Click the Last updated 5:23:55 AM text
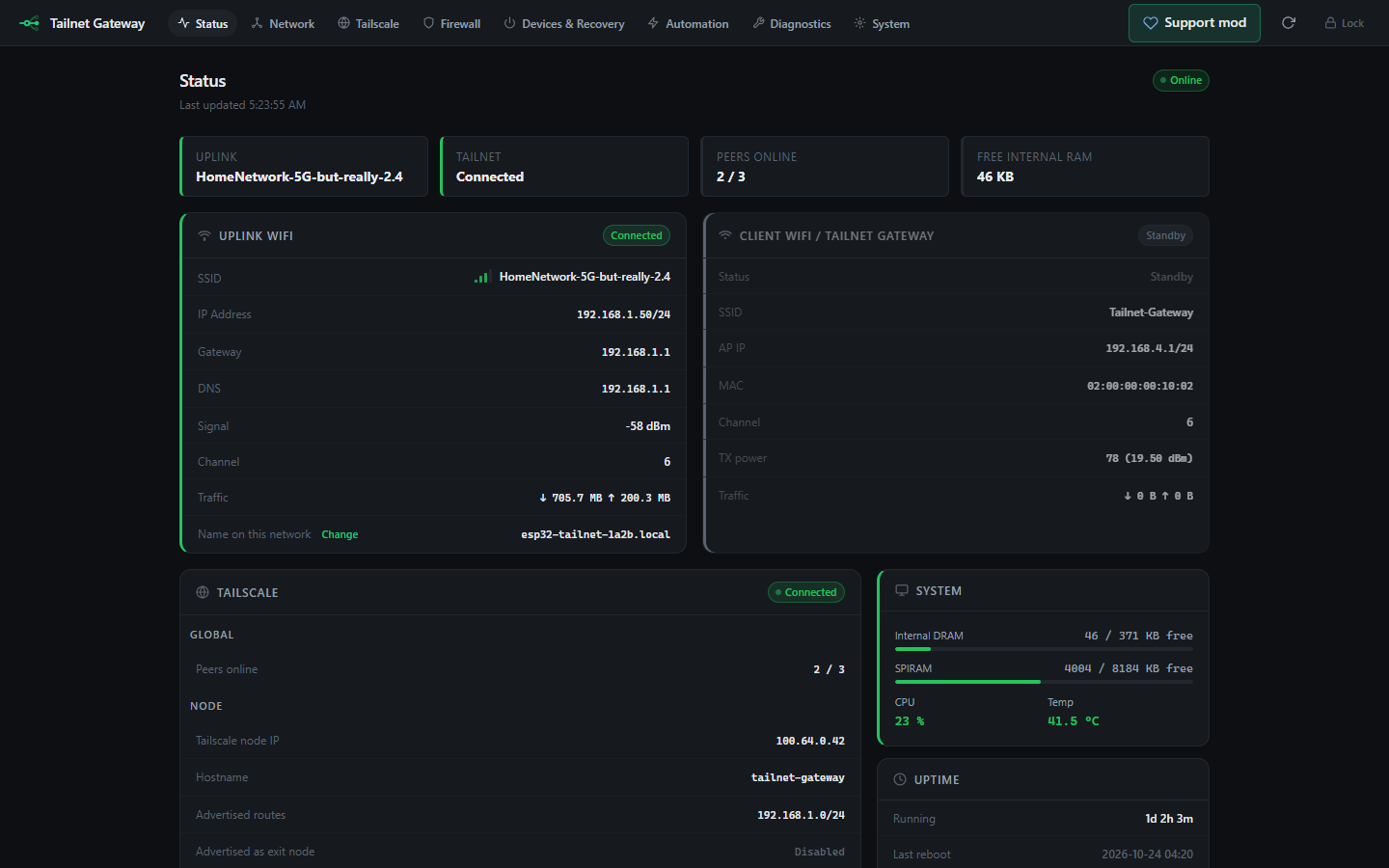 [x=242, y=105]
